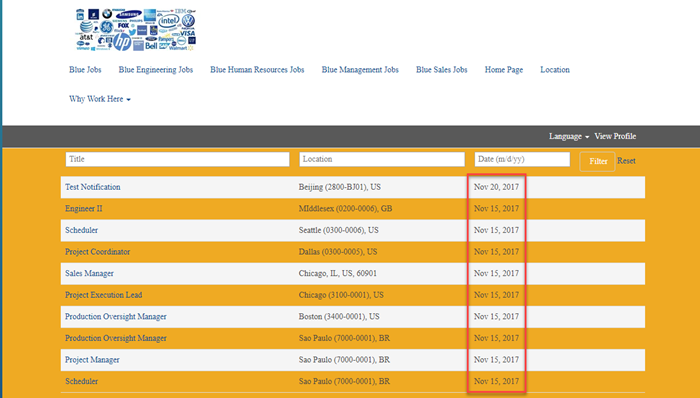Navigate to Home Page
The image size is (700, 398).
click(504, 70)
